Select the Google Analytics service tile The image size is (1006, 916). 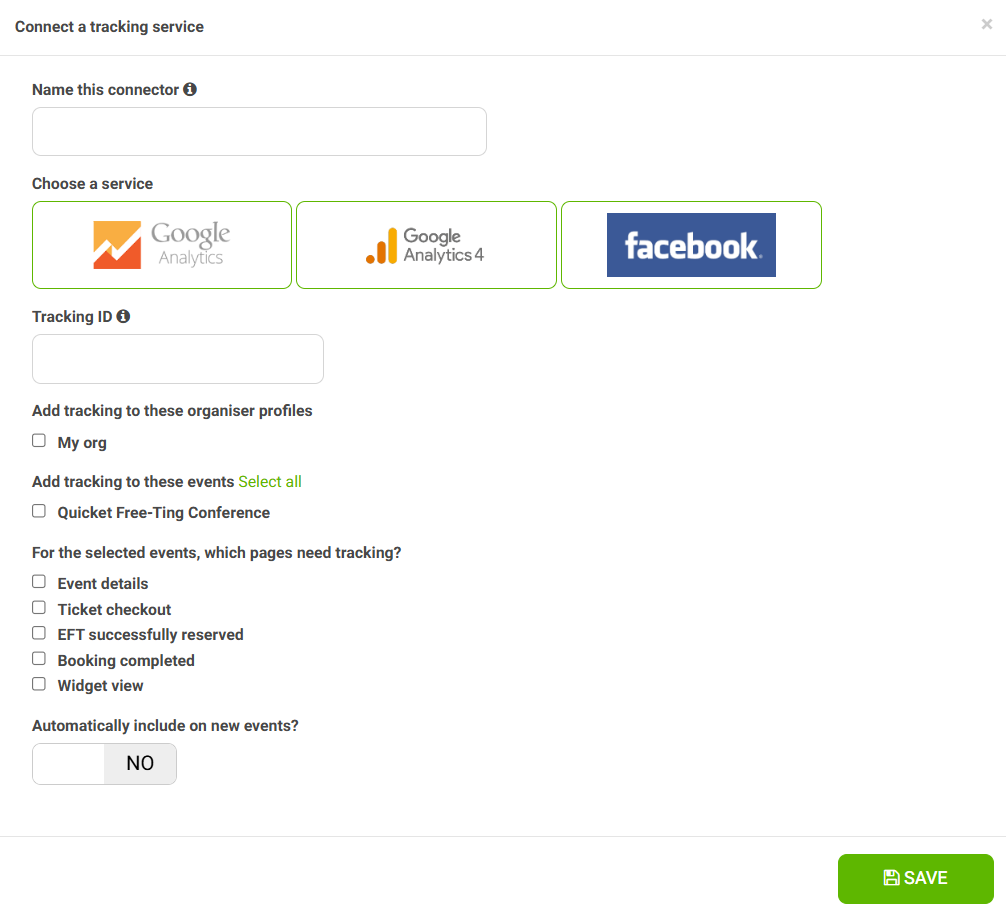click(x=162, y=245)
